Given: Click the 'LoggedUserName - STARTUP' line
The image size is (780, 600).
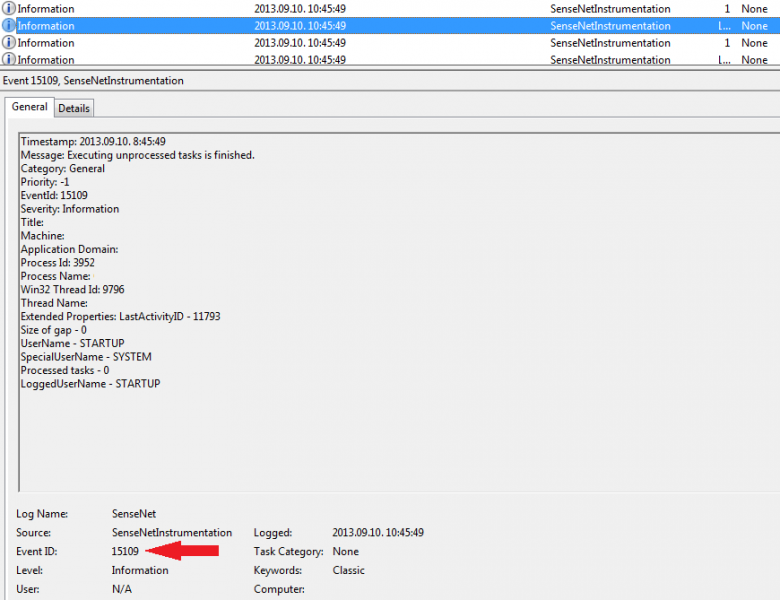Looking at the screenshot, I should (x=91, y=384).
